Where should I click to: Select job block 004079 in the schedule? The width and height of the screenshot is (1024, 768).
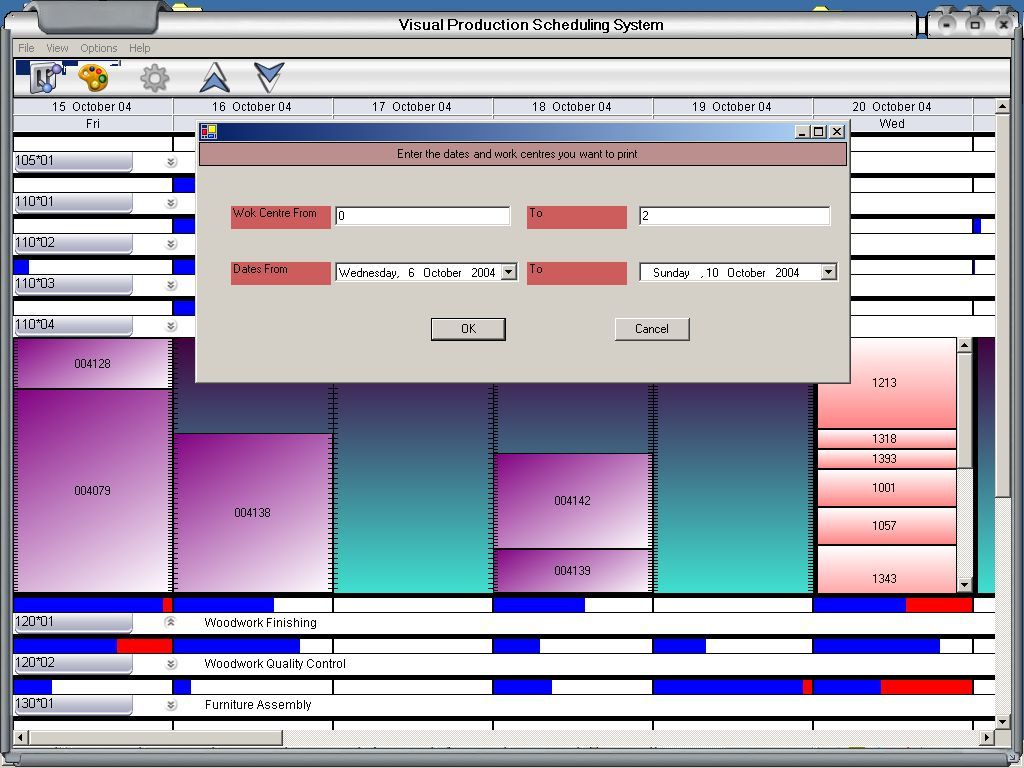click(x=92, y=490)
